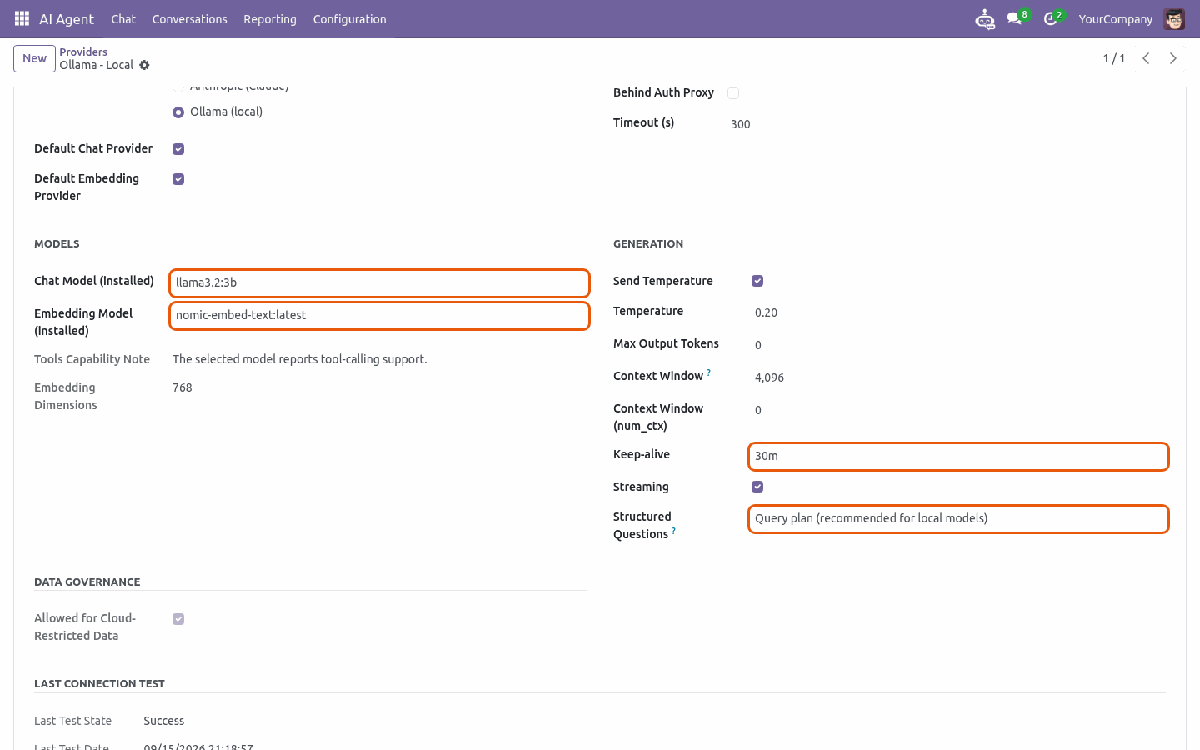This screenshot has height=750, width=1200.
Task: Open the Configuration menu
Action: pyautogui.click(x=349, y=19)
